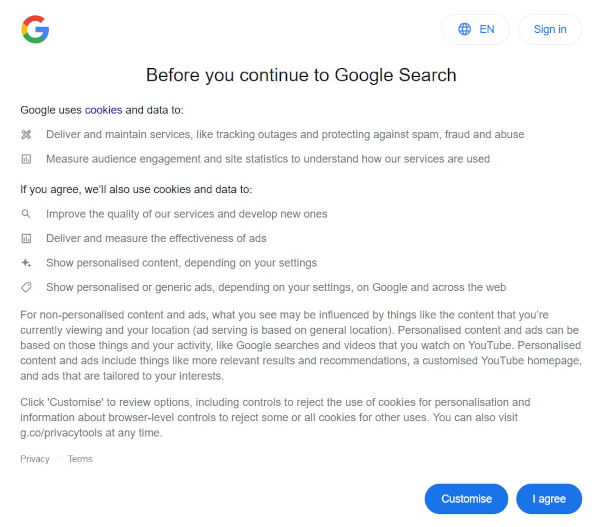Open the cookies link
The image size is (600, 527).
coord(103,110)
